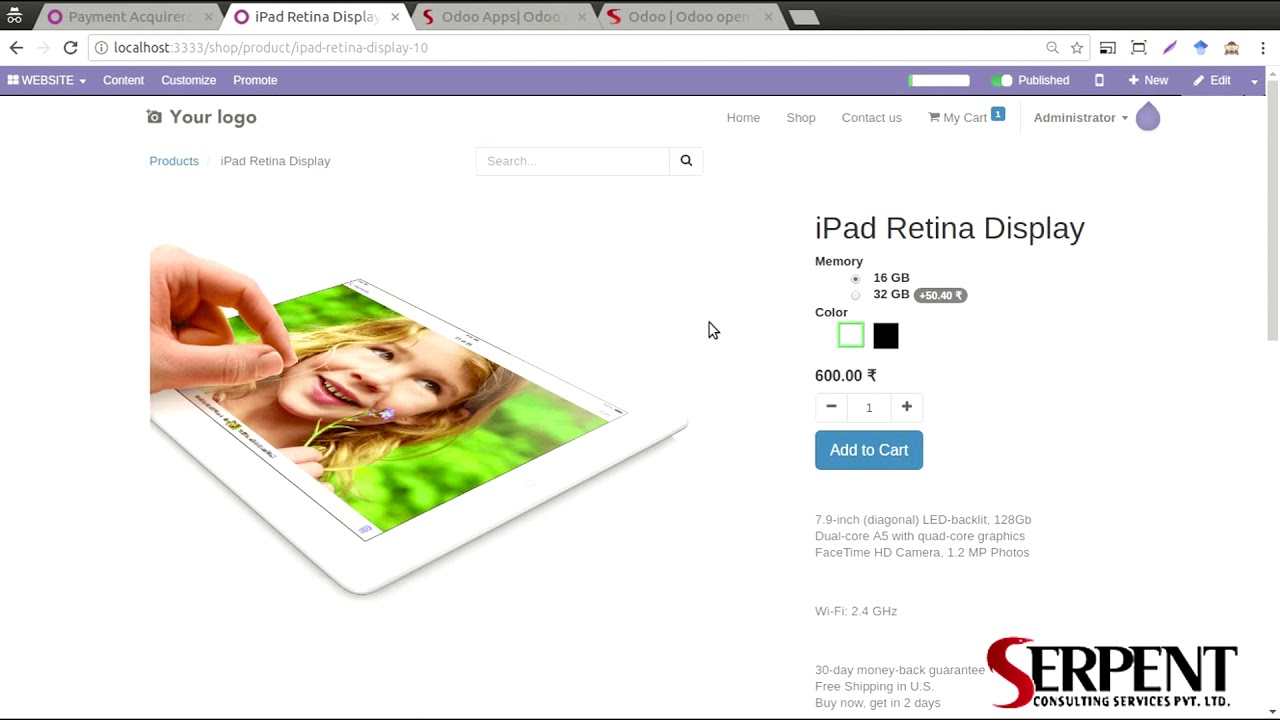This screenshot has width=1280, height=720.
Task: Click the white progress bar in toolbar
Action: coord(939,80)
